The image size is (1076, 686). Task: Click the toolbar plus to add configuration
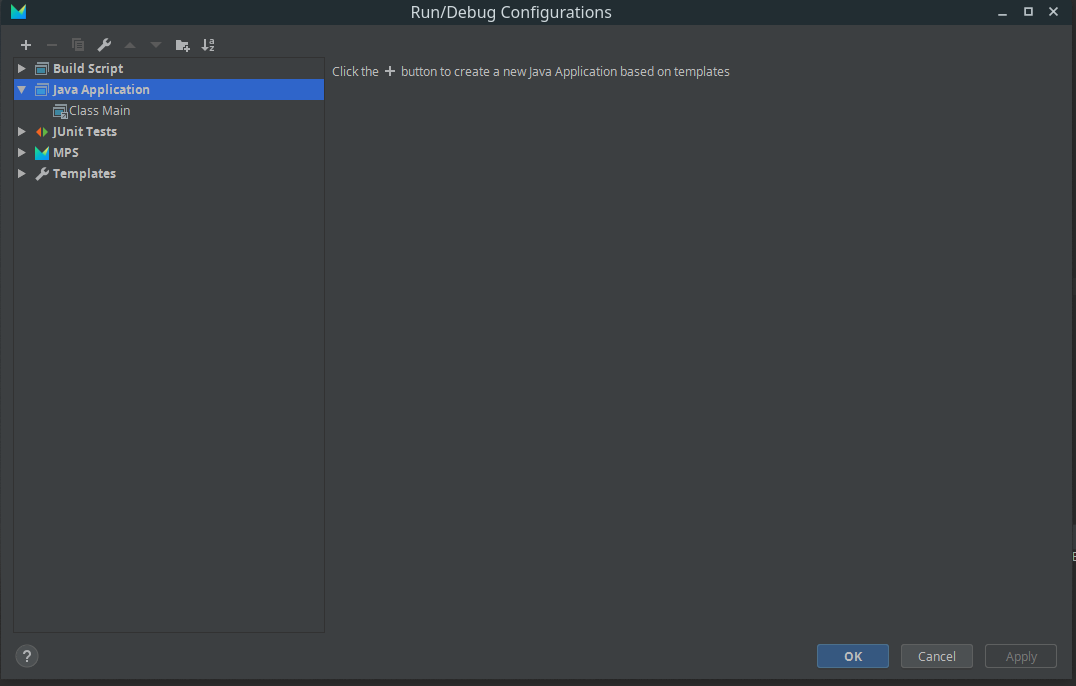tap(26, 45)
